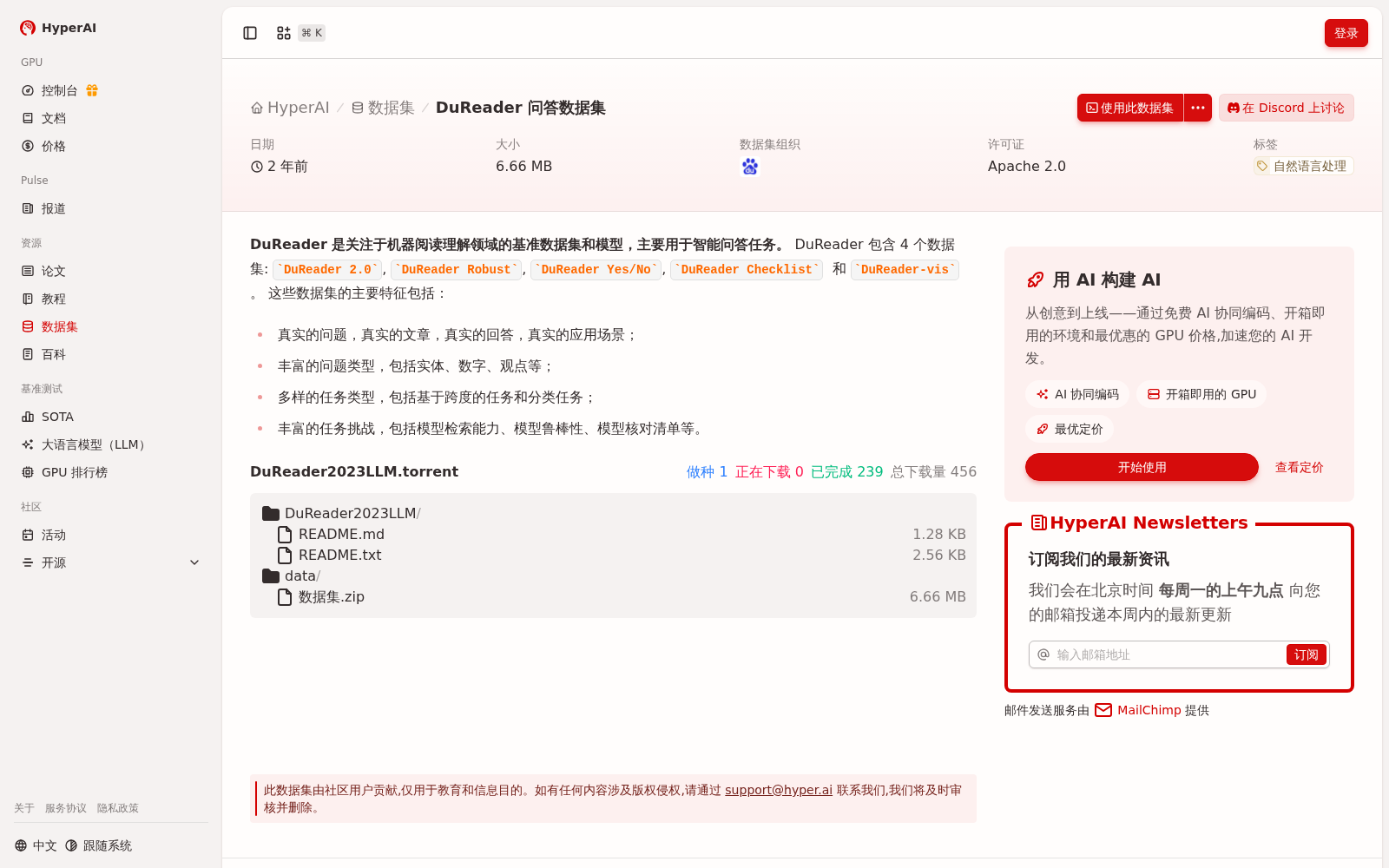Expand the 开源 sidebar section
The width and height of the screenshot is (1389, 868).
coord(111,562)
